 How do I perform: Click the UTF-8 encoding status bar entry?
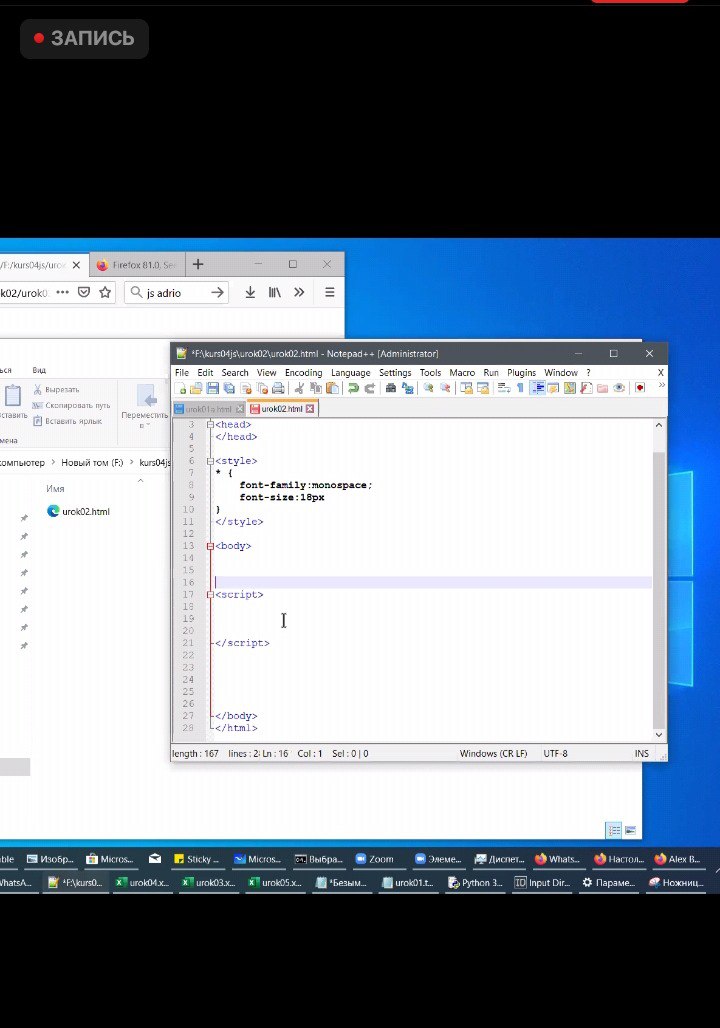(x=555, y=754)
